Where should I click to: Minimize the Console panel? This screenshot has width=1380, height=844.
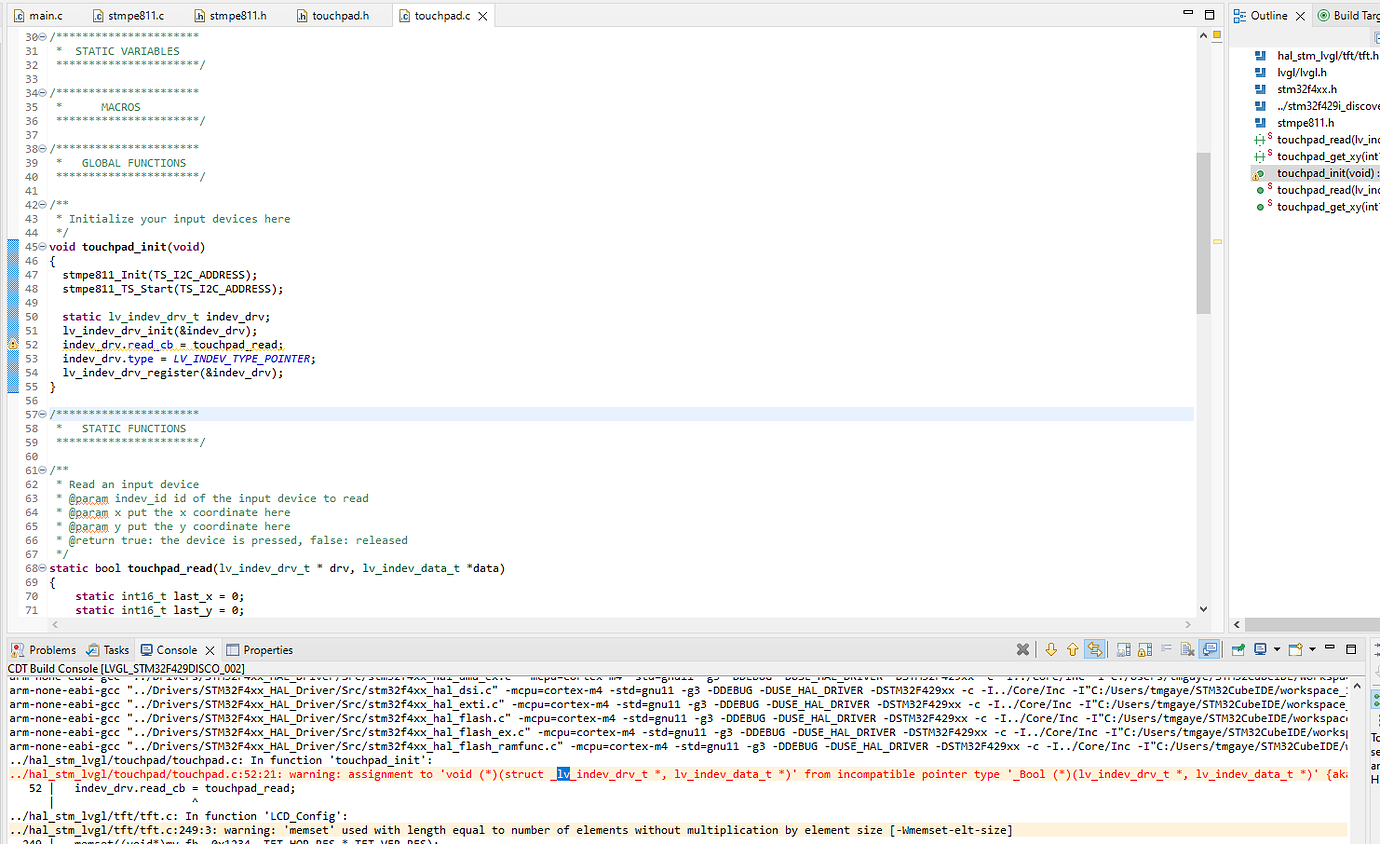1331,650
